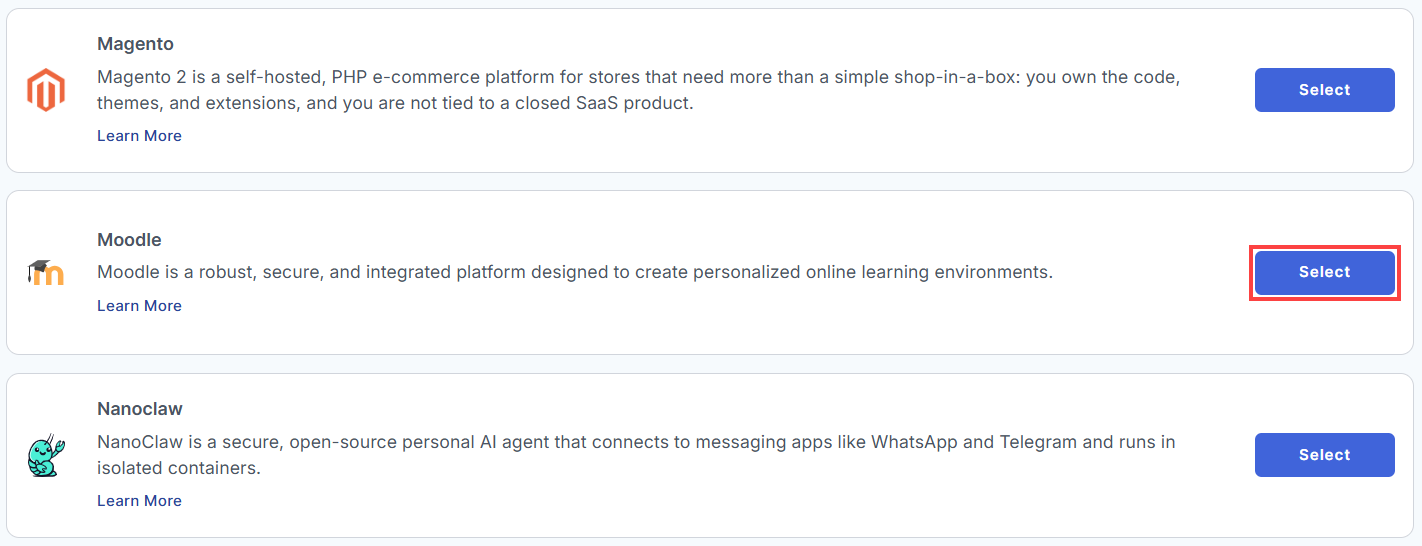The image size is (1422, 546).
Task: Click the Moodle logo icon
Action: [46, 272]
